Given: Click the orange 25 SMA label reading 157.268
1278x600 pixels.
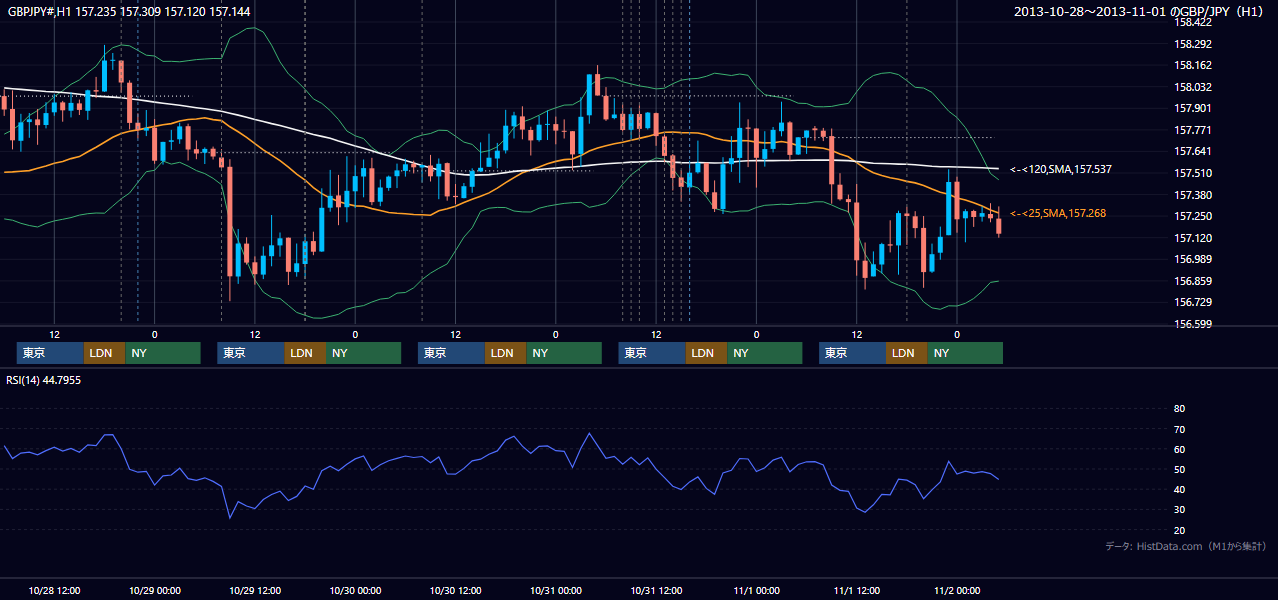Looking at the screenshot, I should pos(1058,214).
